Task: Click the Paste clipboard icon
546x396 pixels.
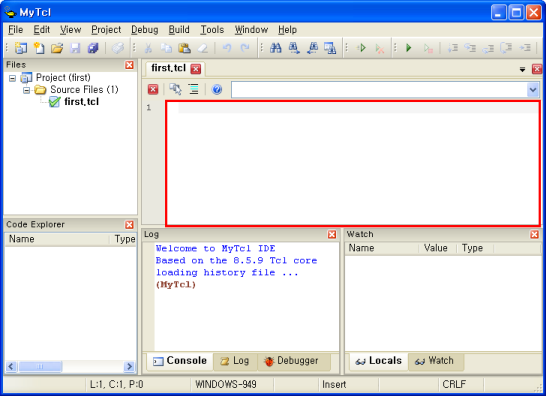Action: (x=184, y=48)
